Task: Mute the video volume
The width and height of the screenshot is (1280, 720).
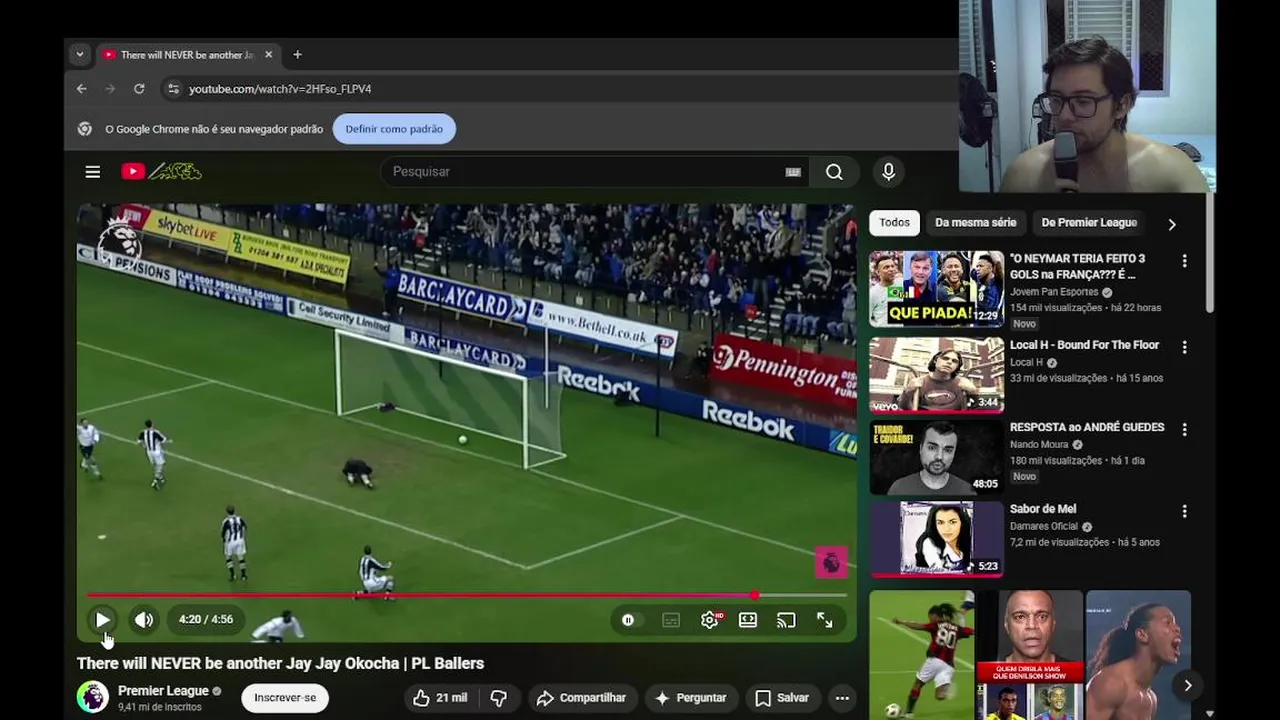Action: 144,620
